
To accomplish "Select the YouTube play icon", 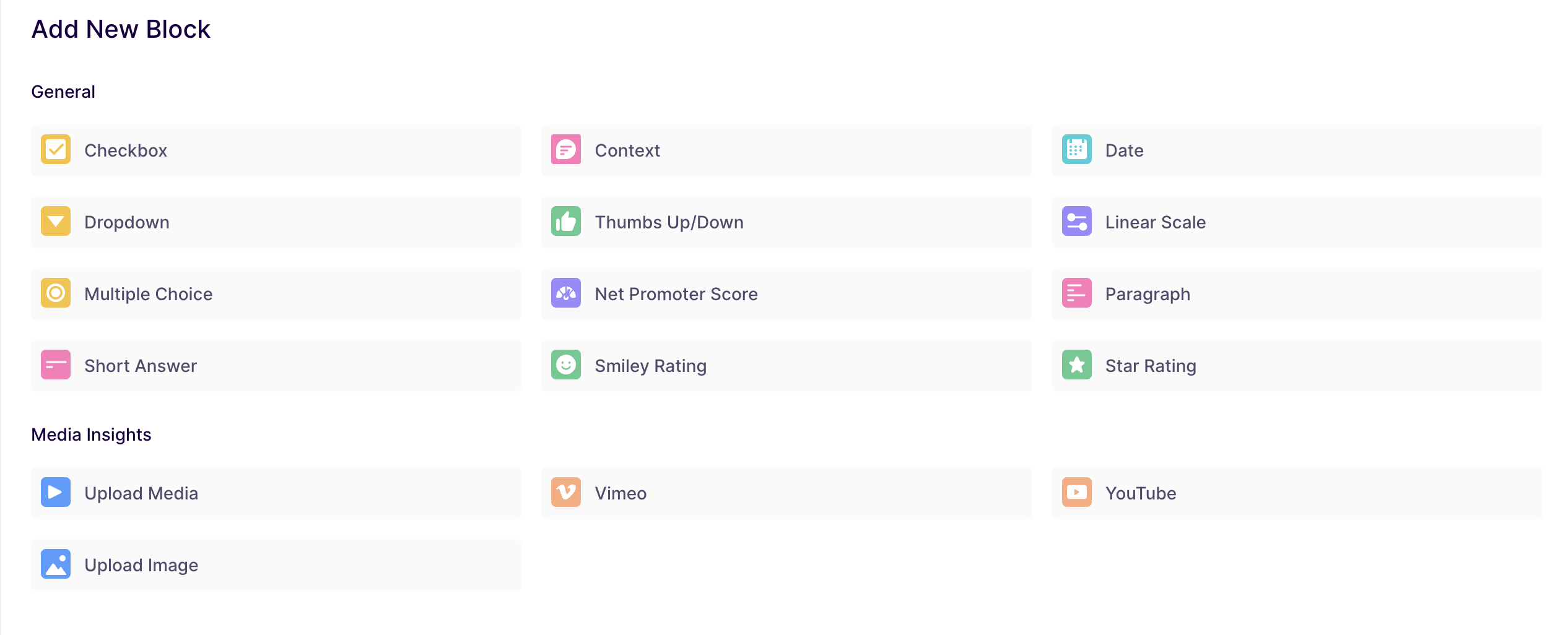I will coord(1076,493).
